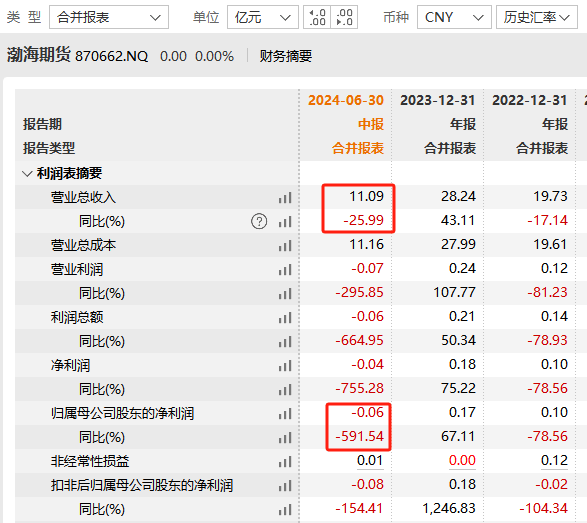Screen dimensions: 587x523
Task: Click the value -755.28
Action: pyautogui.click(x=359, y=388)
